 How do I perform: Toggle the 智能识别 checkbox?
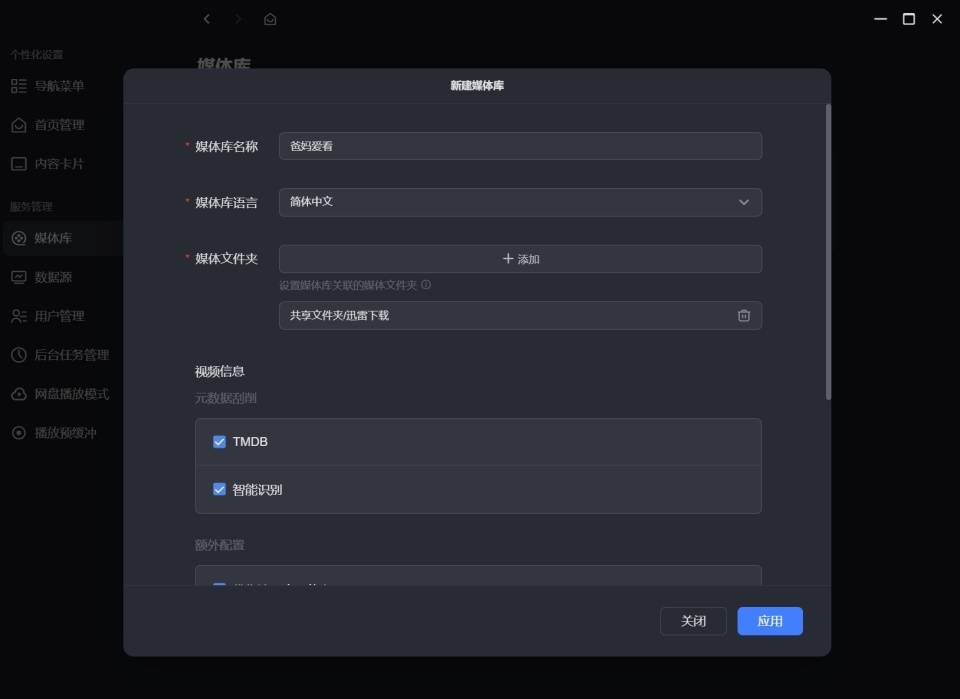click(219, 489)
